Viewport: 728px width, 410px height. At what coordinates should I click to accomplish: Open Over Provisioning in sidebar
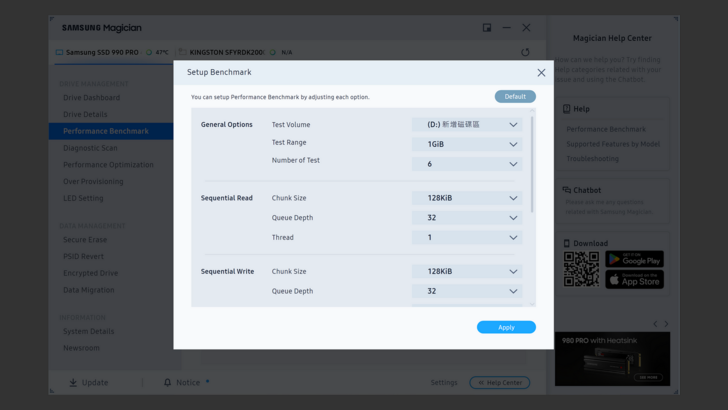click(x=93, y=181)
